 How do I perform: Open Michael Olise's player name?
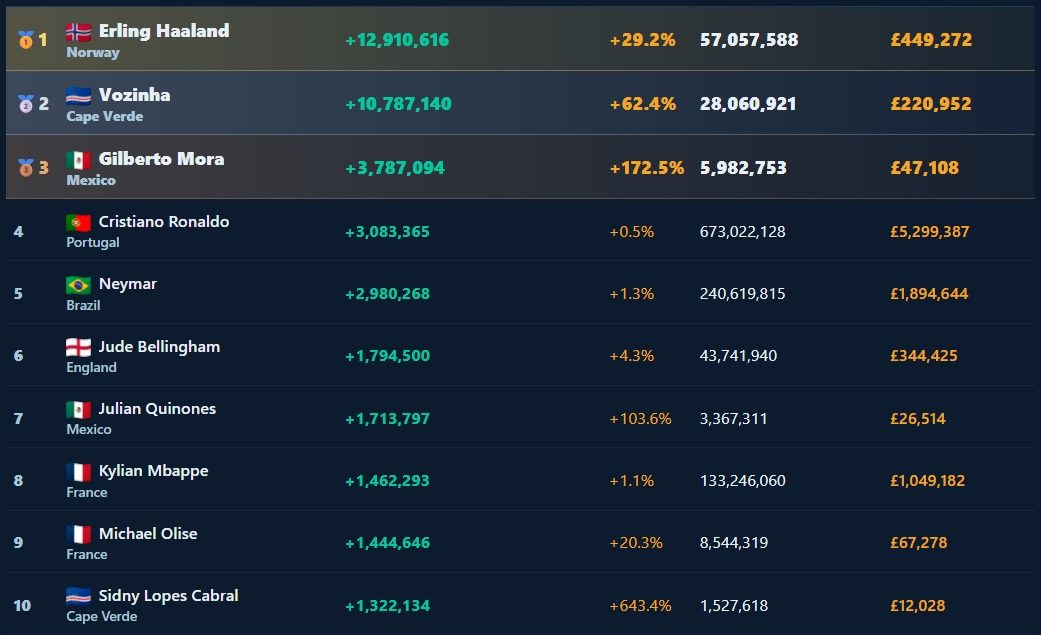148,533
